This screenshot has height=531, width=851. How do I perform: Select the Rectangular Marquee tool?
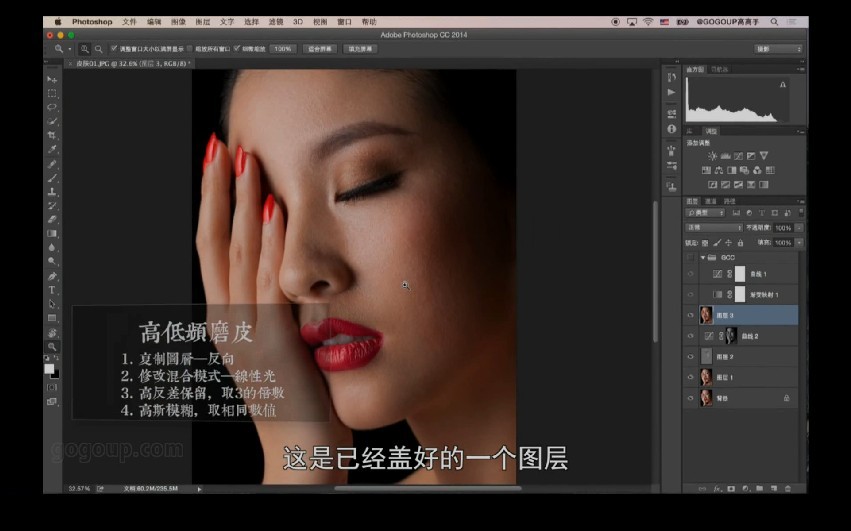(x=52, y=93)
